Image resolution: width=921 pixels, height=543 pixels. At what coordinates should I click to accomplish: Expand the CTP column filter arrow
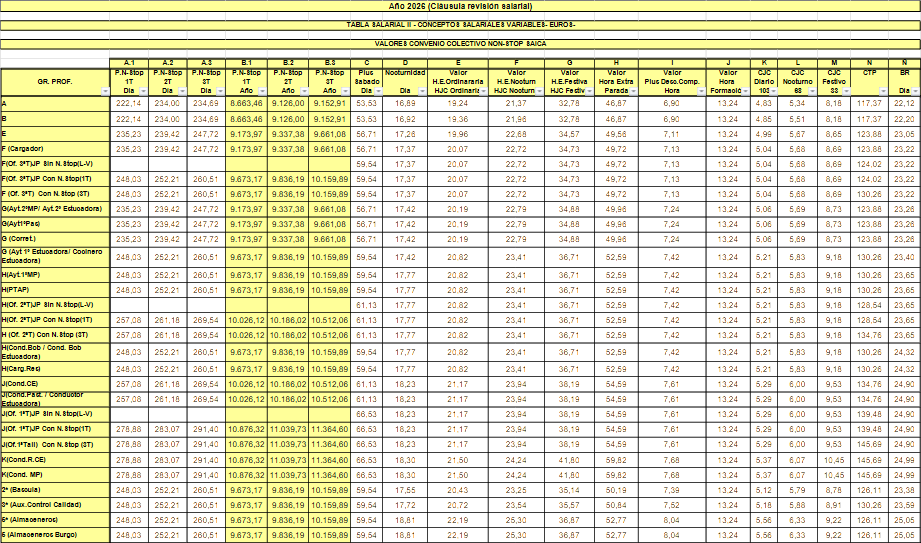click(x=883, y=91)
